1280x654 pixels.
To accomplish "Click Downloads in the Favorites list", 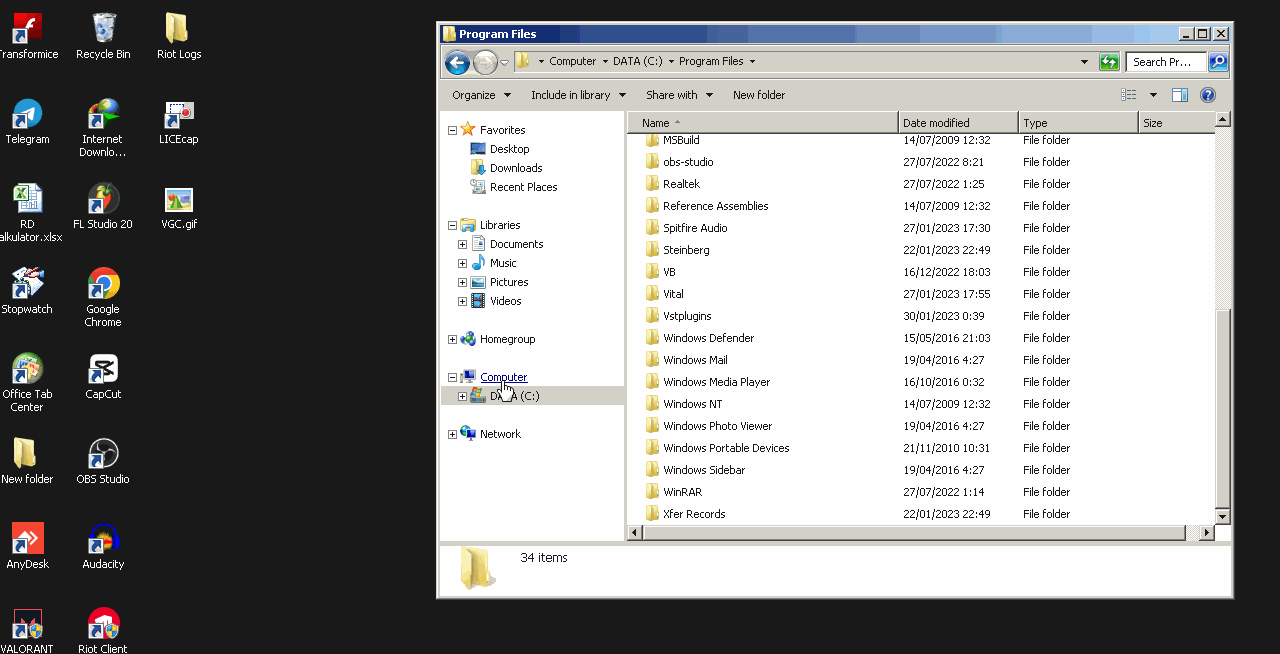I will click(x=516, y=168).
